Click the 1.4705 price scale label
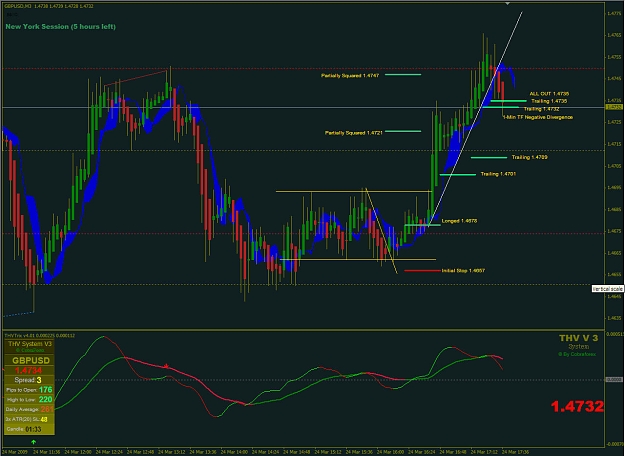This screenshot has width=625, height=456. (614, 166)
